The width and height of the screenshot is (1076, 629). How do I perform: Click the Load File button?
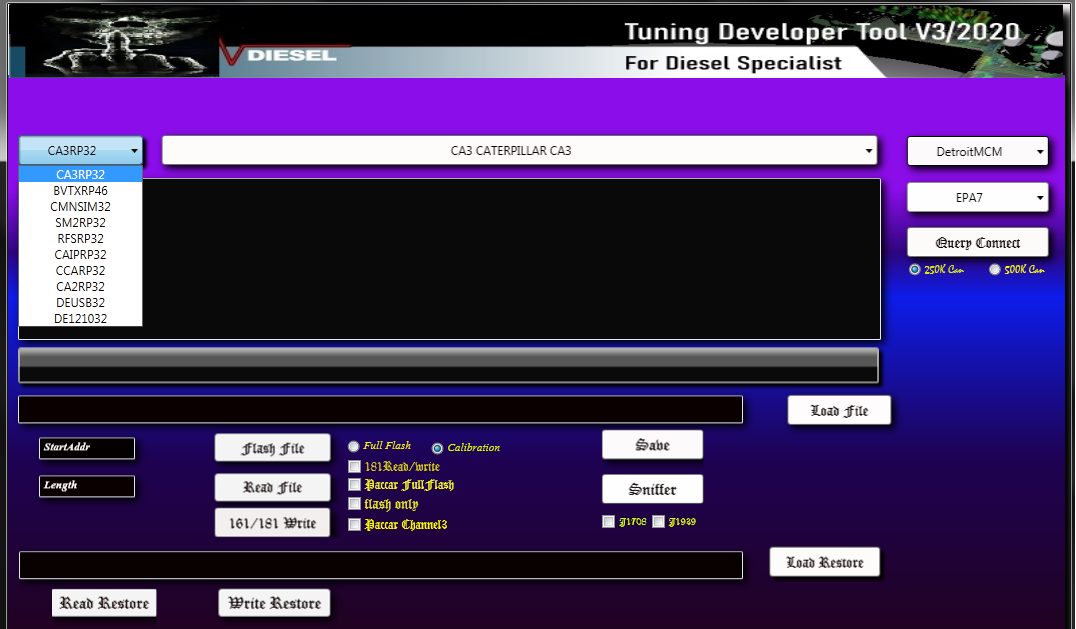tap(838, 411)
